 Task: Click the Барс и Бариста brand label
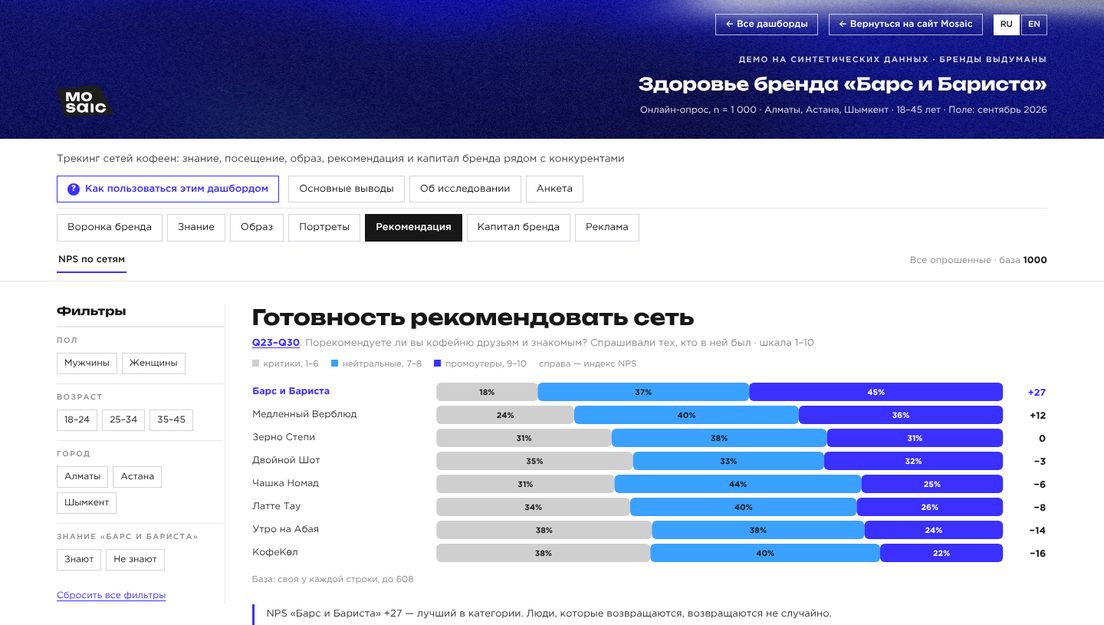coord(291,391)
